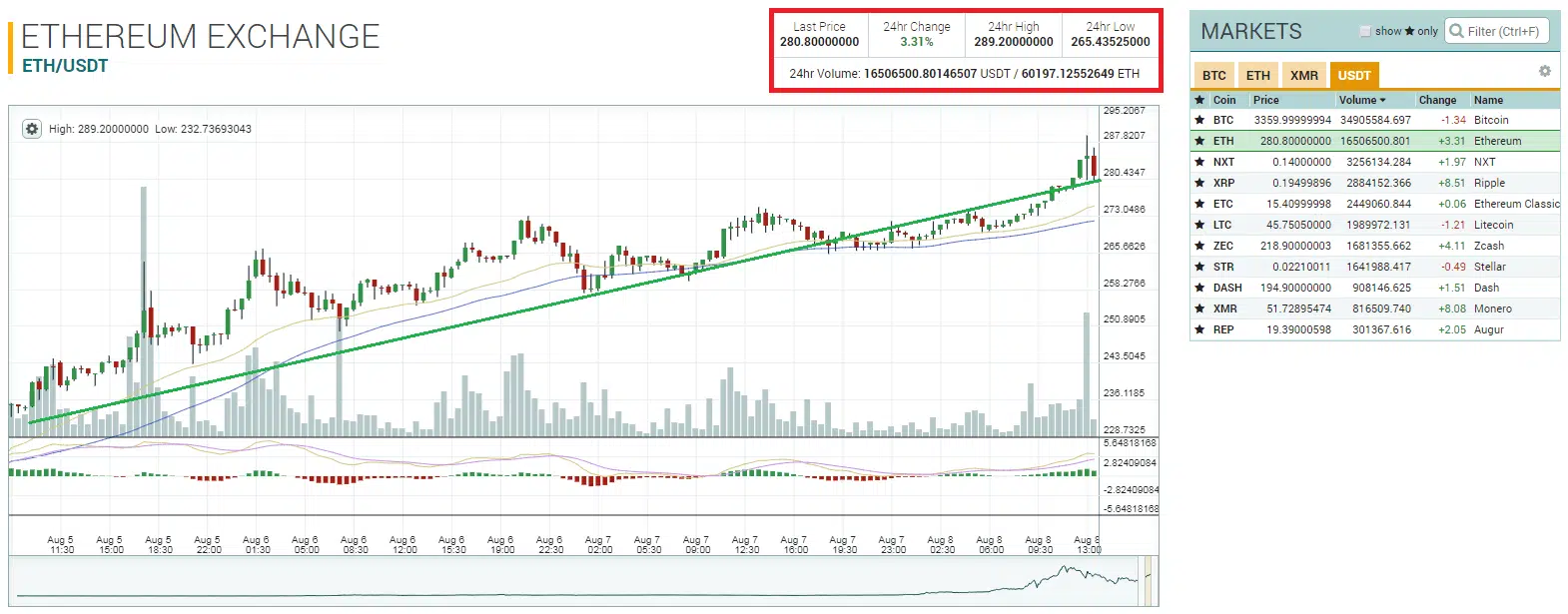Click the BTC volume 34905584.697

(x=1375, y=120)
